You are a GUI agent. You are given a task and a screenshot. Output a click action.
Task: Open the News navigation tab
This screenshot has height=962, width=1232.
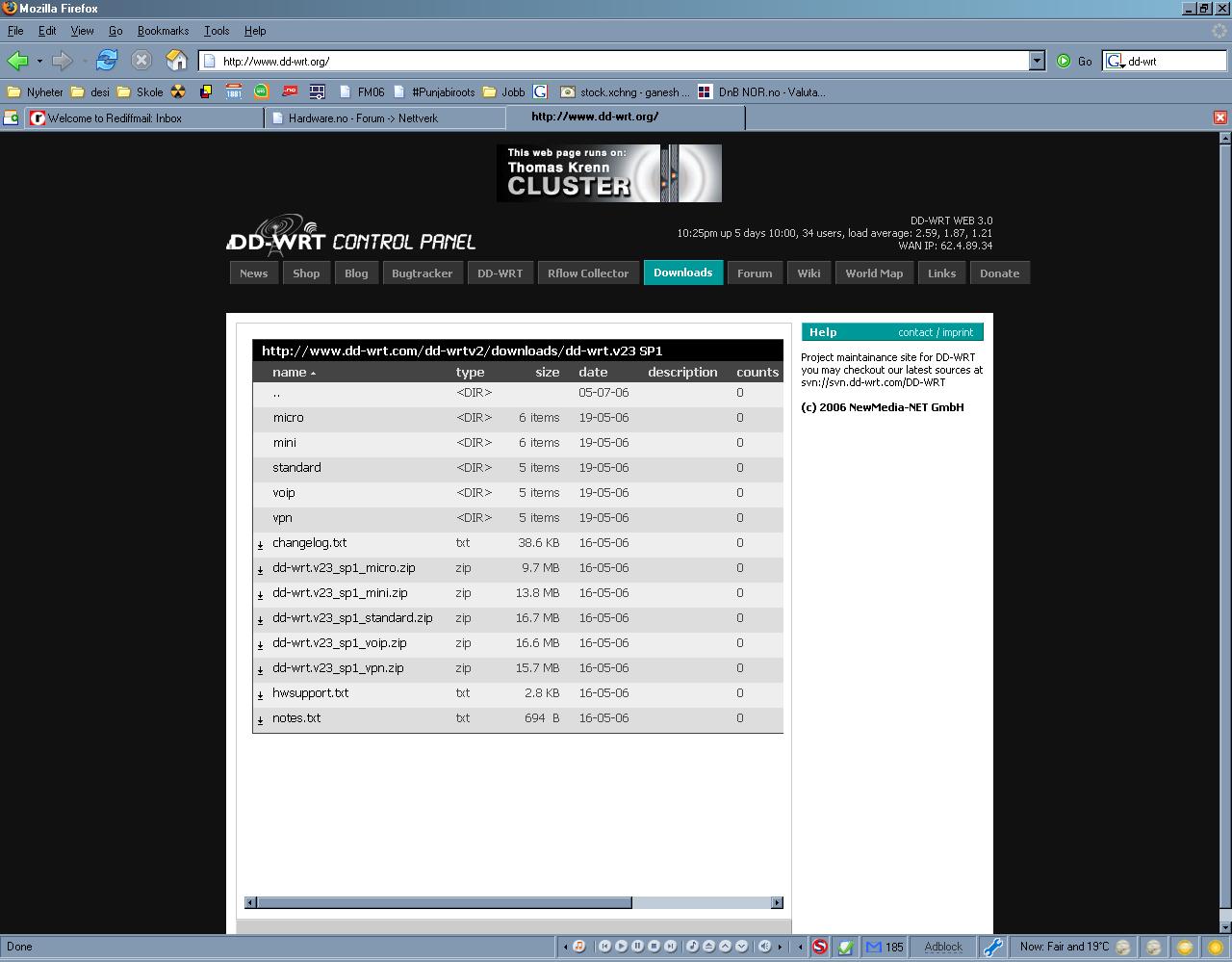click(253, 273)
